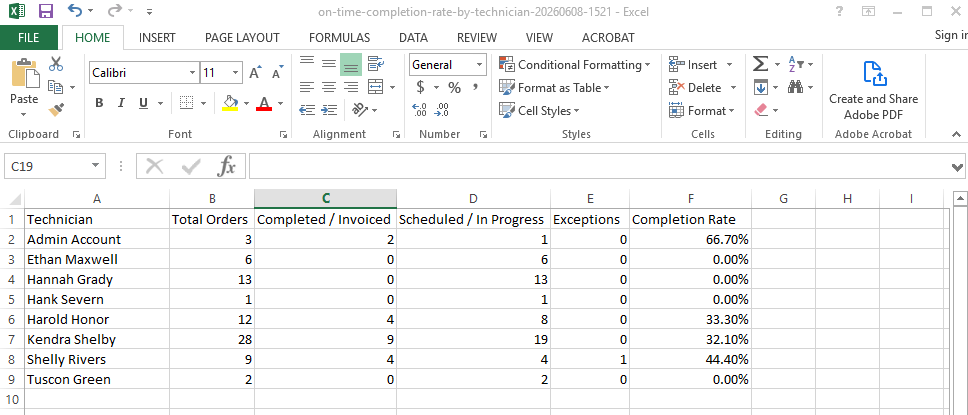This screenshot has width=968, height=415.
Task: Align text right
Action: [351, 87]
